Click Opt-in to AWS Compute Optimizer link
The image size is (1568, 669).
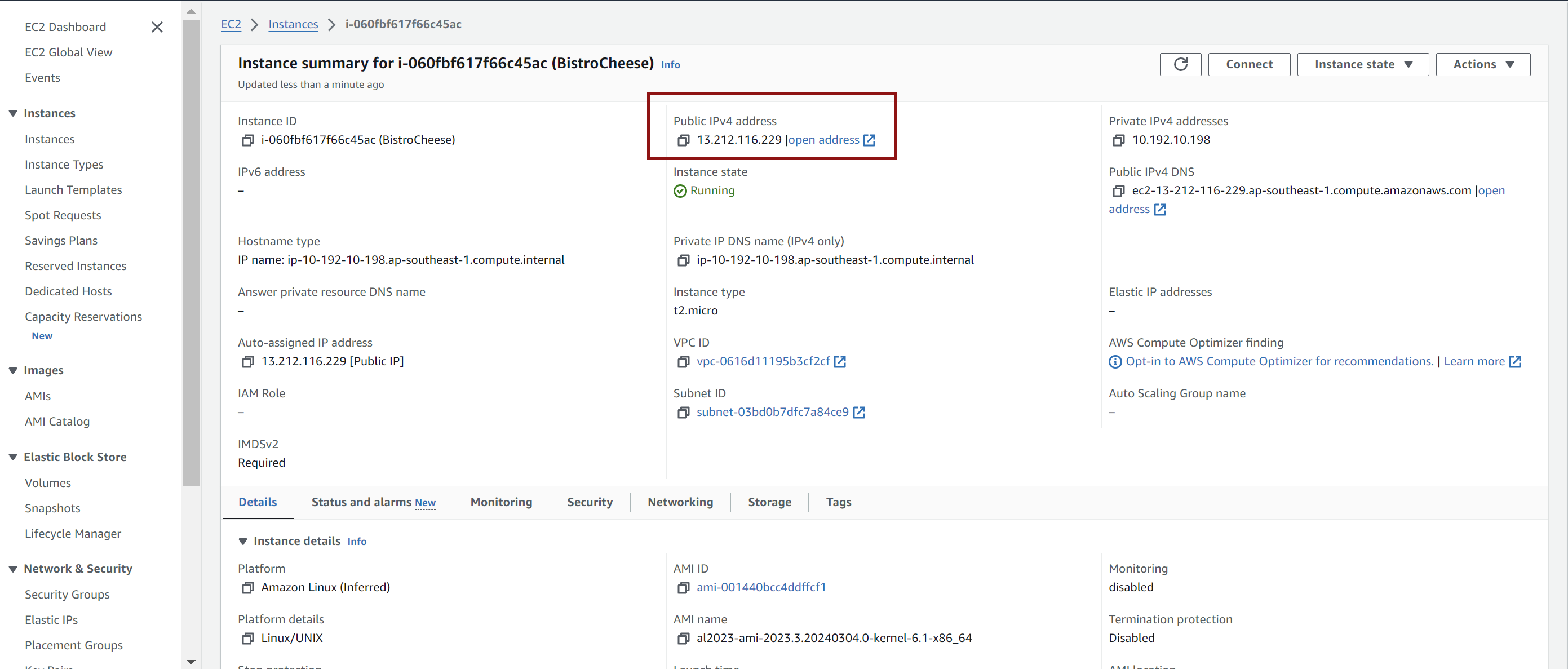1279,362
